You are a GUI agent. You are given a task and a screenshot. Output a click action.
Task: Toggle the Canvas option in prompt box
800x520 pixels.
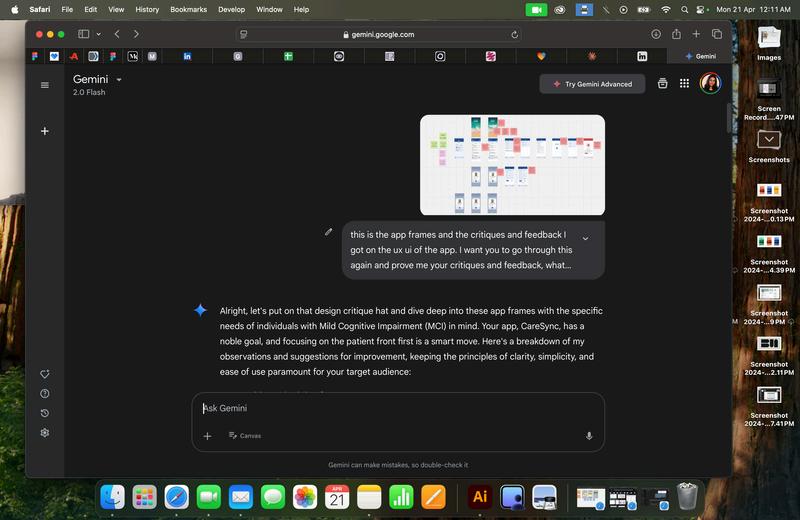[x=245, y=436]
